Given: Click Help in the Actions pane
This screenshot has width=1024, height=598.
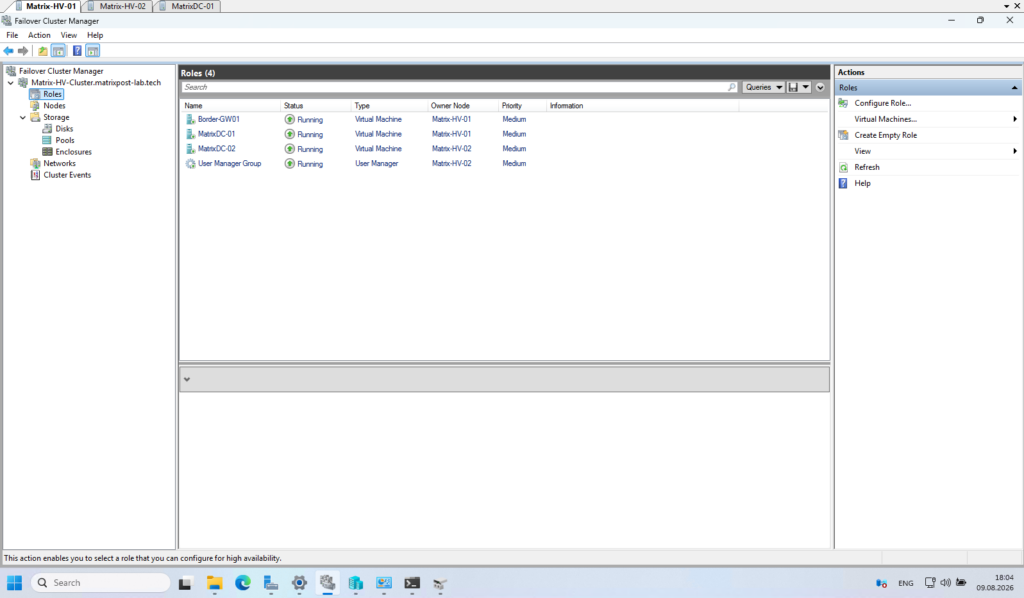Looking at the screenshot, I should point(862,183).
